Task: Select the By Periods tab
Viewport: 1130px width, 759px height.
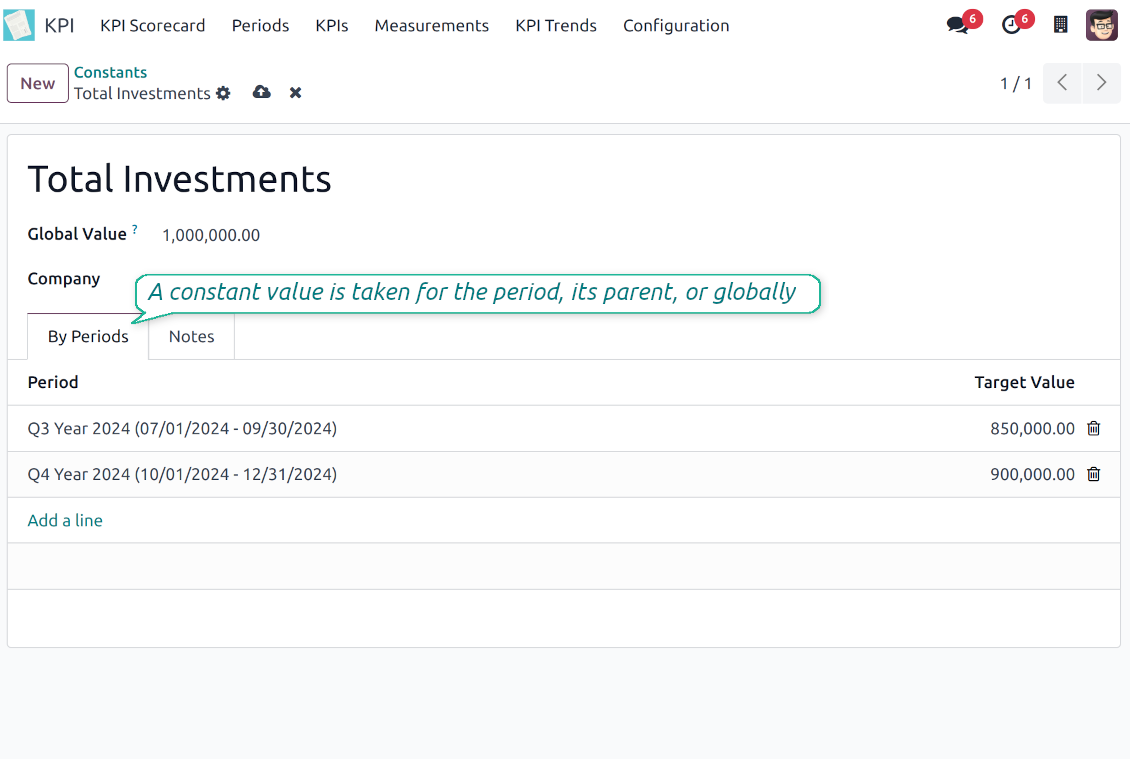Action: pos(88,336)
